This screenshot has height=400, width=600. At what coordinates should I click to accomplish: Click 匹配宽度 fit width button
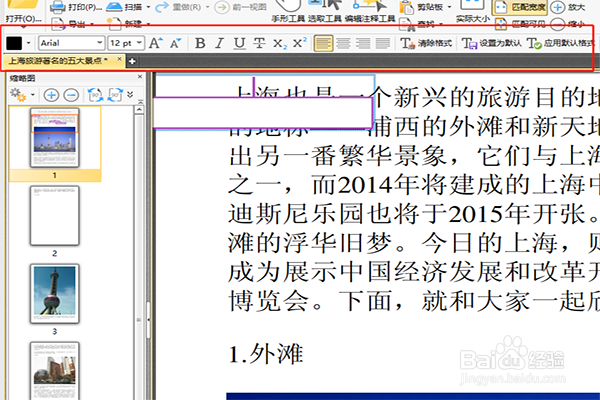(x=520, y=7)
